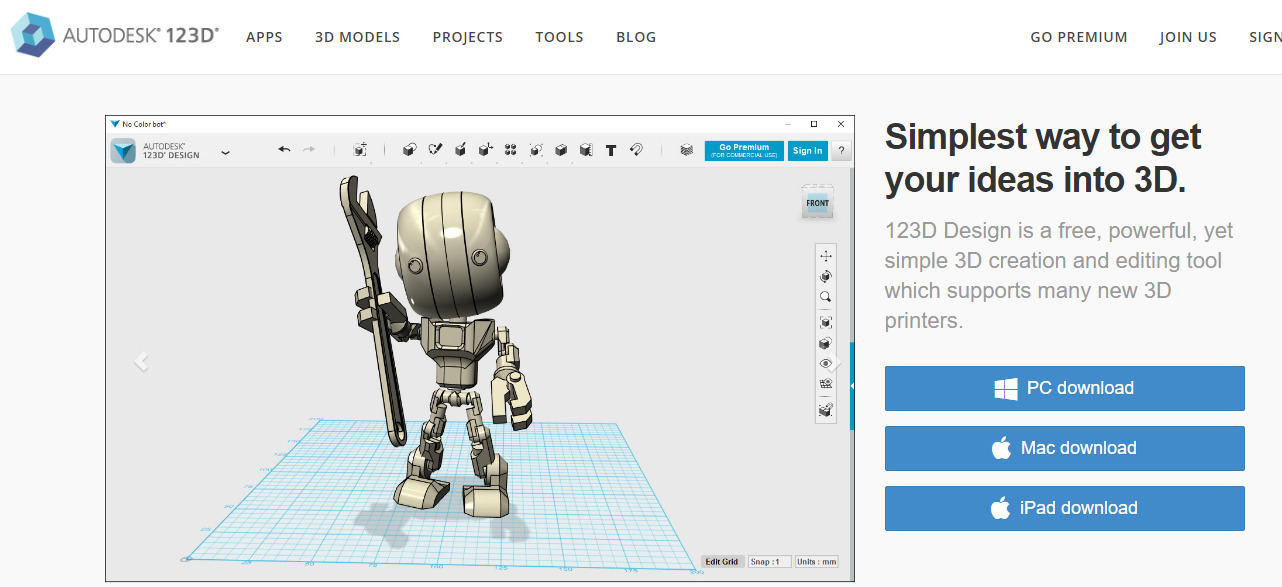Open the 3D MODELS menu item
The height and width of the screenshot is (587, 1282).
click(x=357, y=37)
